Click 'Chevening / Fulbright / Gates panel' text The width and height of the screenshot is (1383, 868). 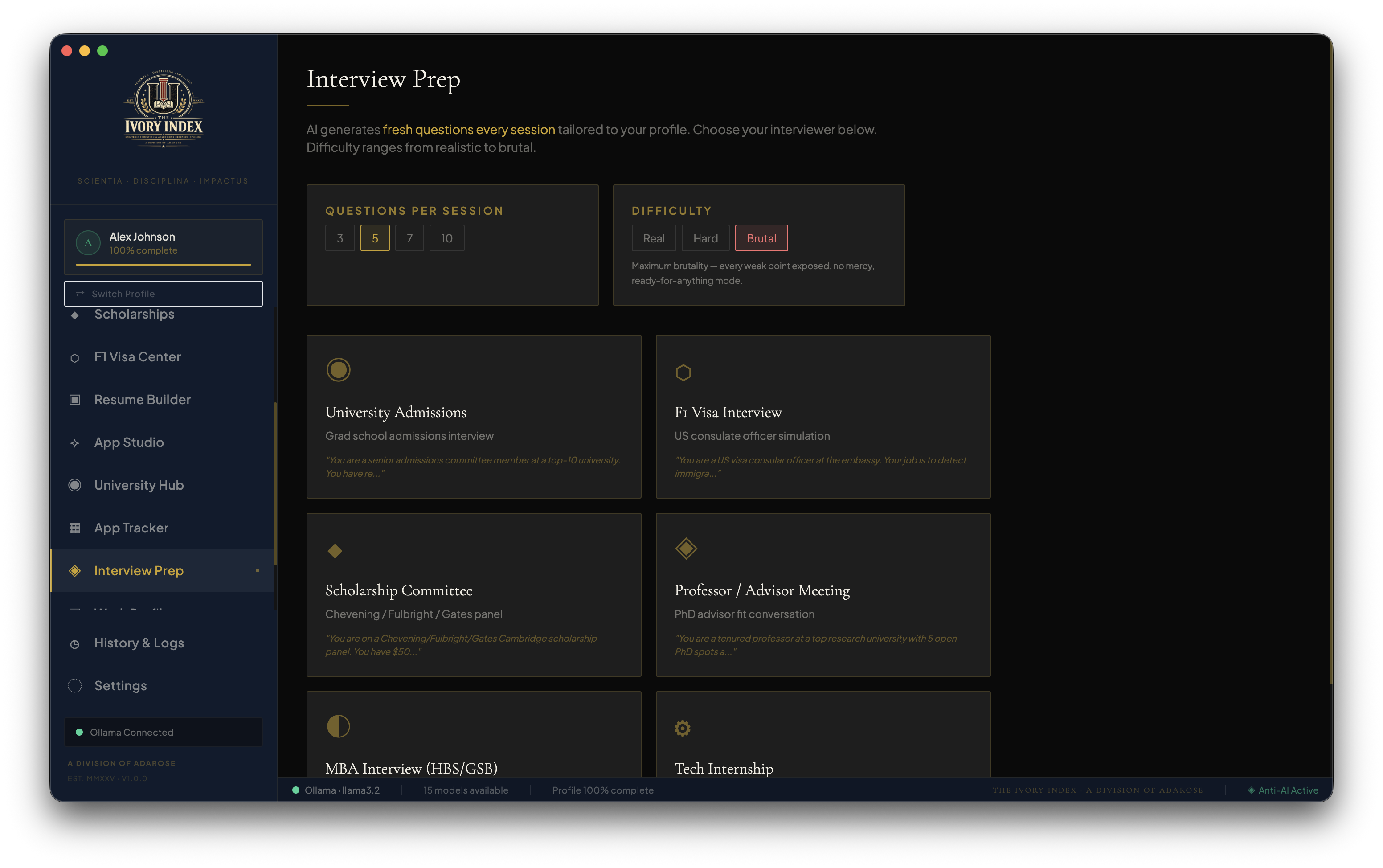click(414, 614)
